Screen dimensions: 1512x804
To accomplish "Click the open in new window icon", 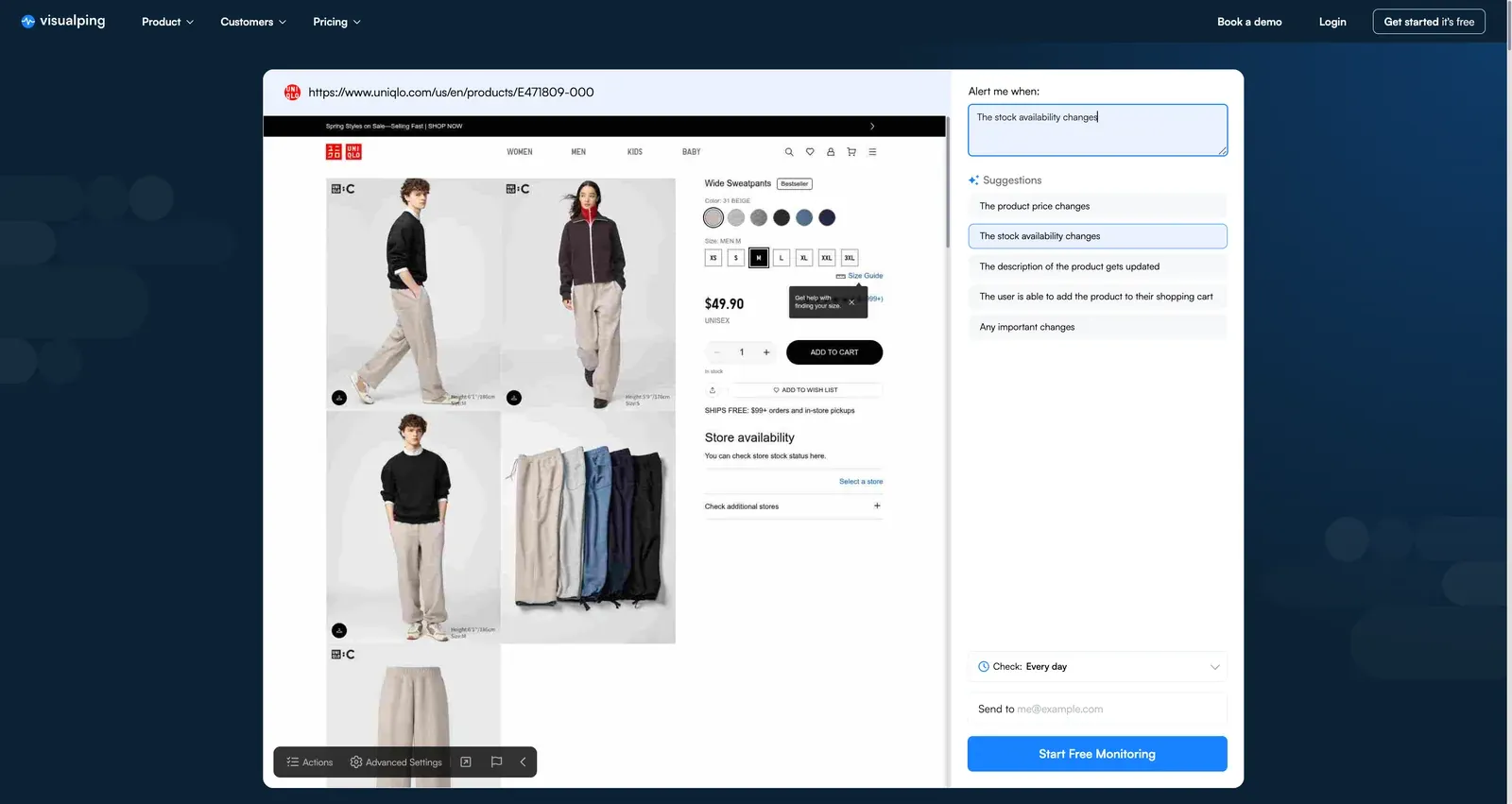I will click(x=466, y=762).
